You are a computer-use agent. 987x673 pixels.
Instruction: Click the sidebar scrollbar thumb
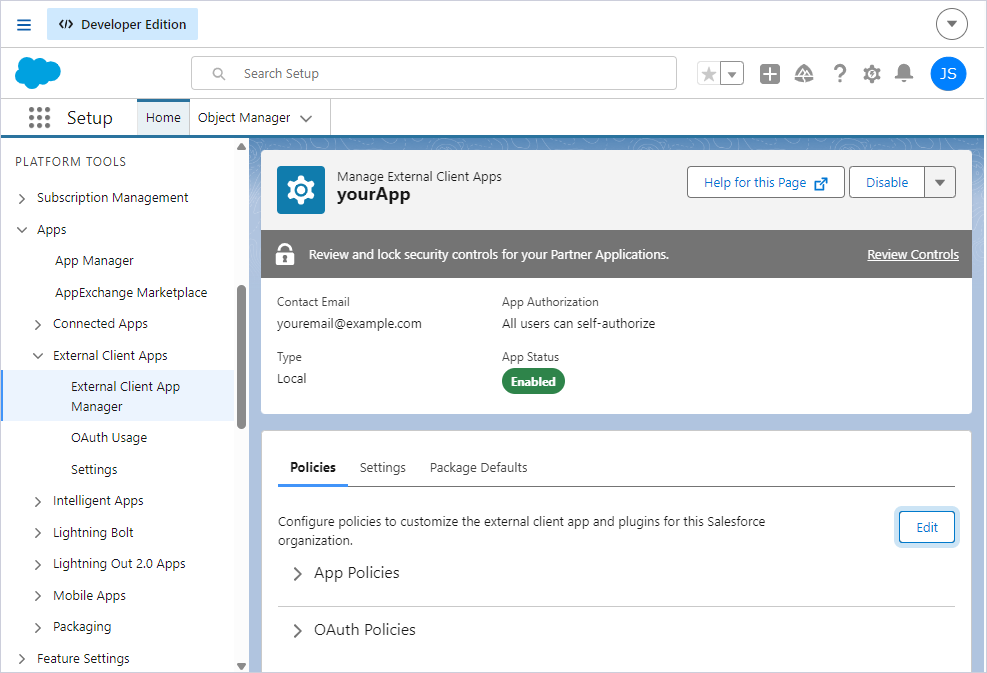241,357
